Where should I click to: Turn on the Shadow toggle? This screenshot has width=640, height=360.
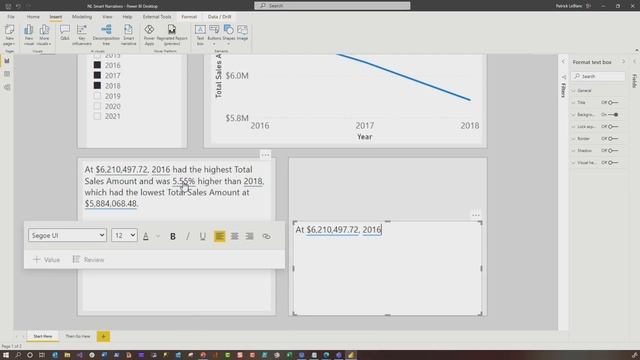pos(613,151)
